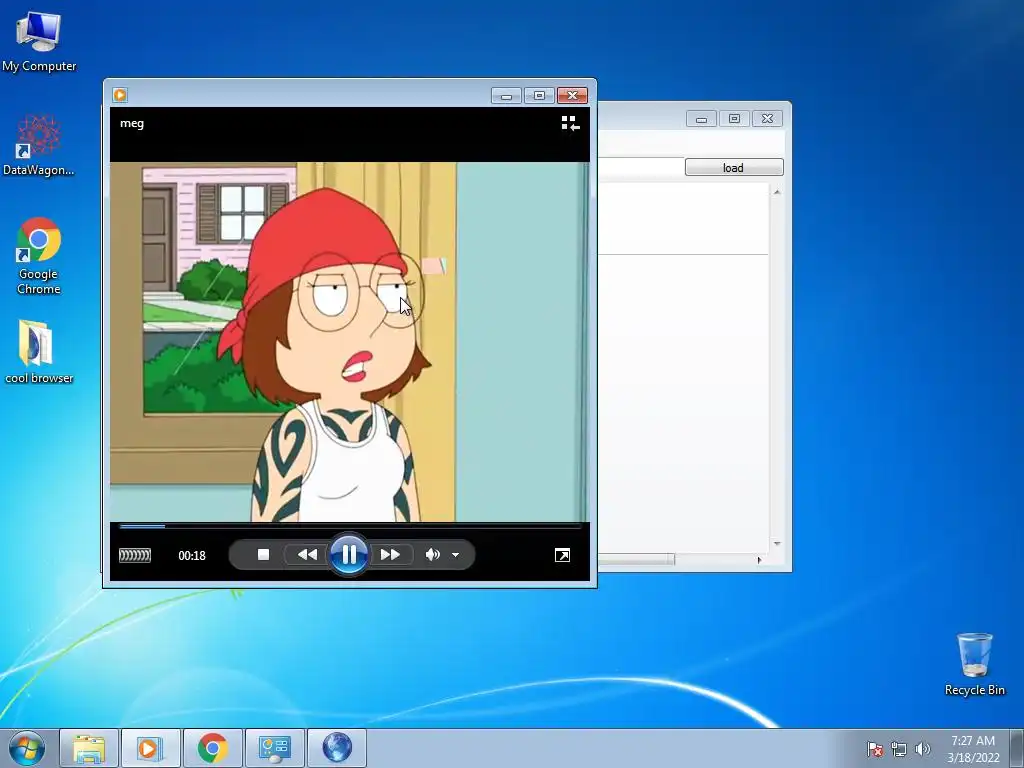Switch the player to full screen view

[x=562, y=555]
